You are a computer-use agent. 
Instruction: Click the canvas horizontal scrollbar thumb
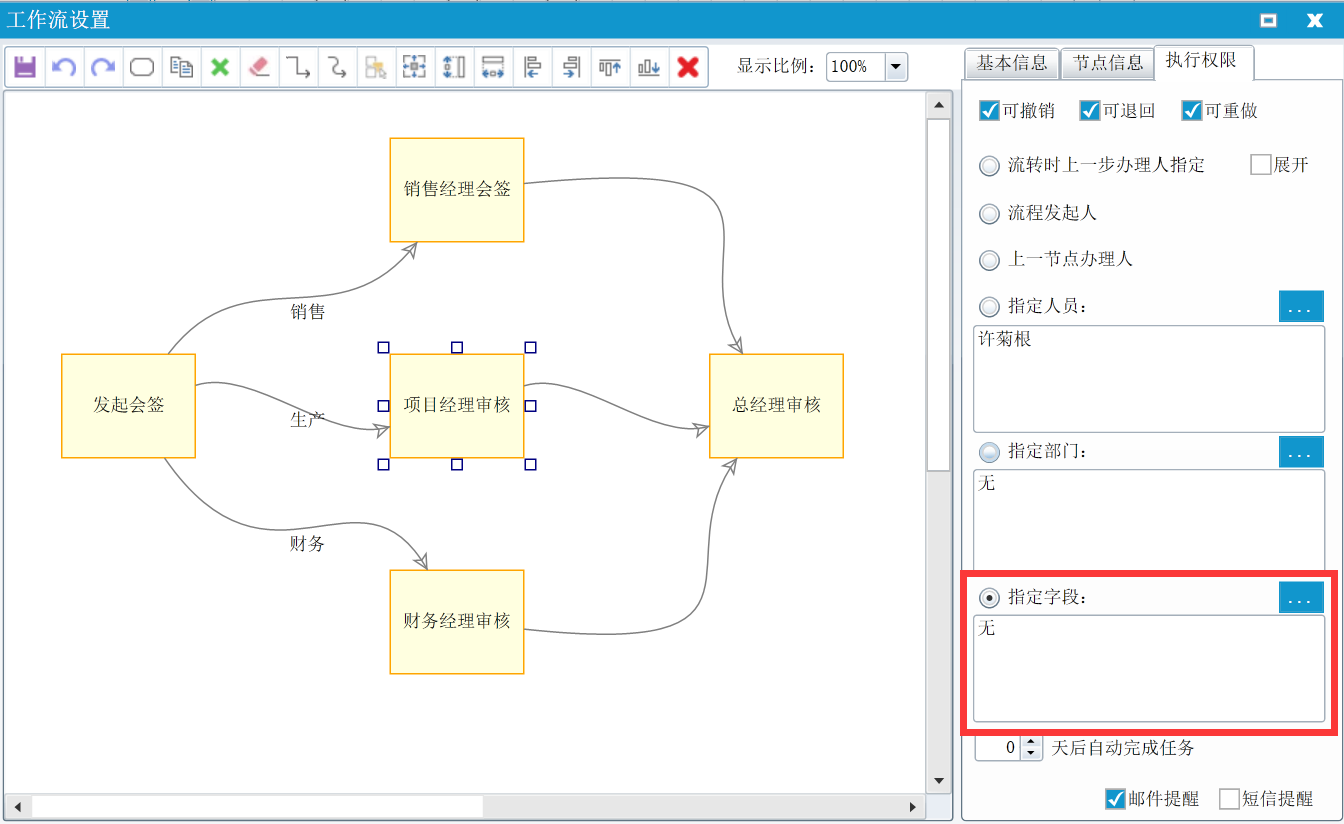(257, 806)
